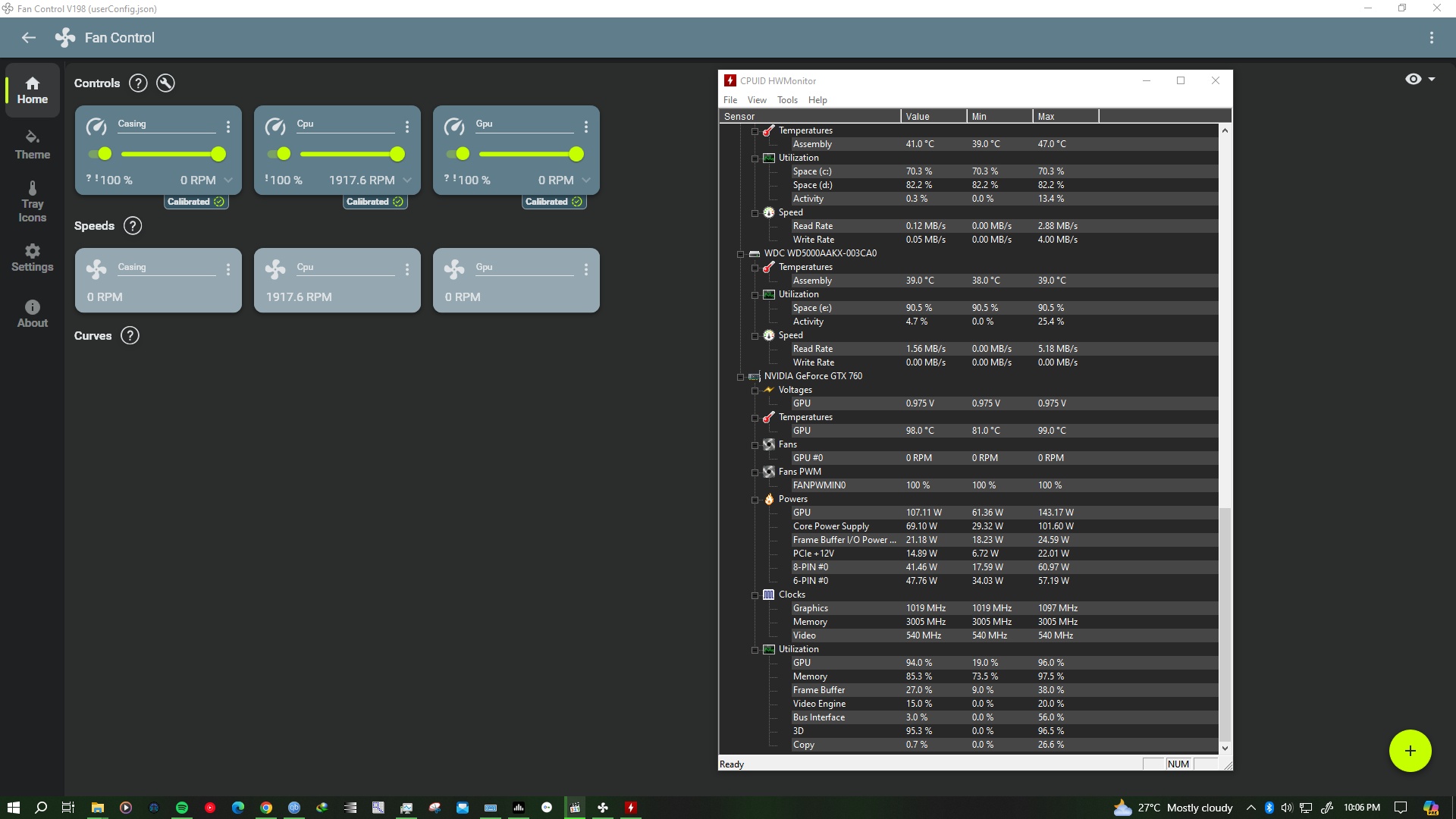The image size is (1456, 819).
Task: Open Cpu control card options menu
Action: coord(407,127)
